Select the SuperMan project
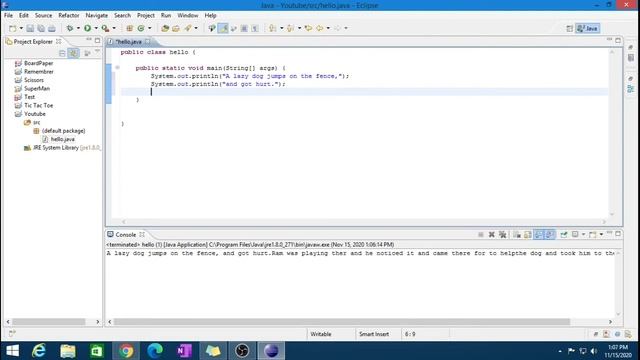This screenshot has width=640, height=360. pos(37,89)
